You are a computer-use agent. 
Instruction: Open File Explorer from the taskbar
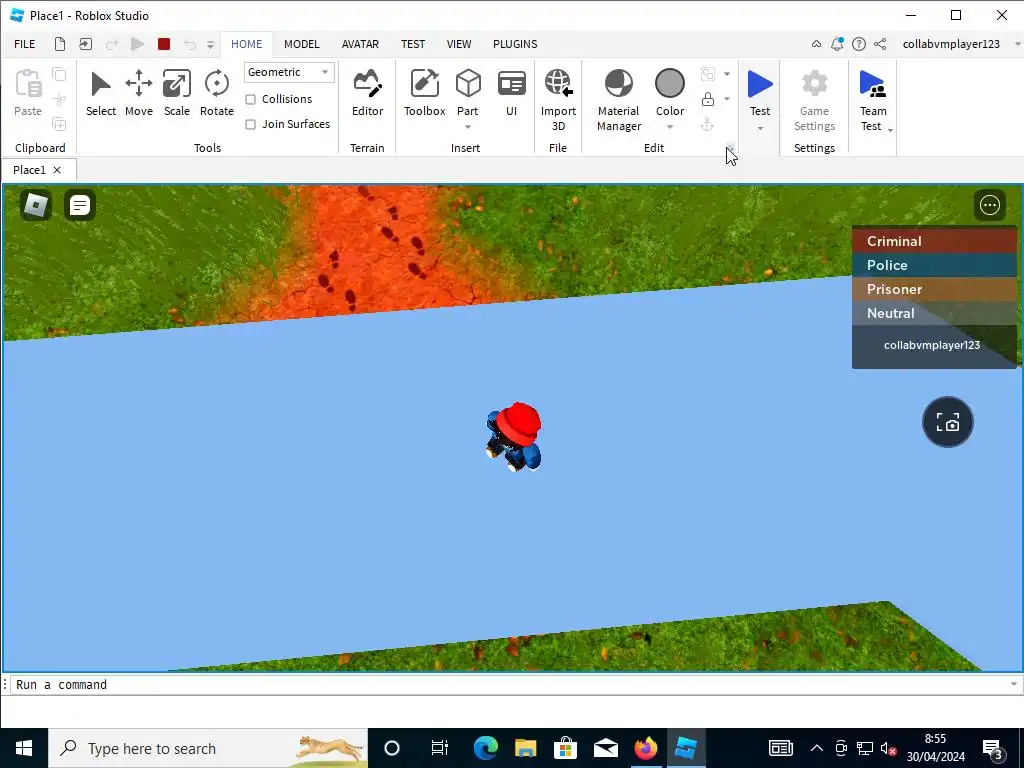pos(525,748)
